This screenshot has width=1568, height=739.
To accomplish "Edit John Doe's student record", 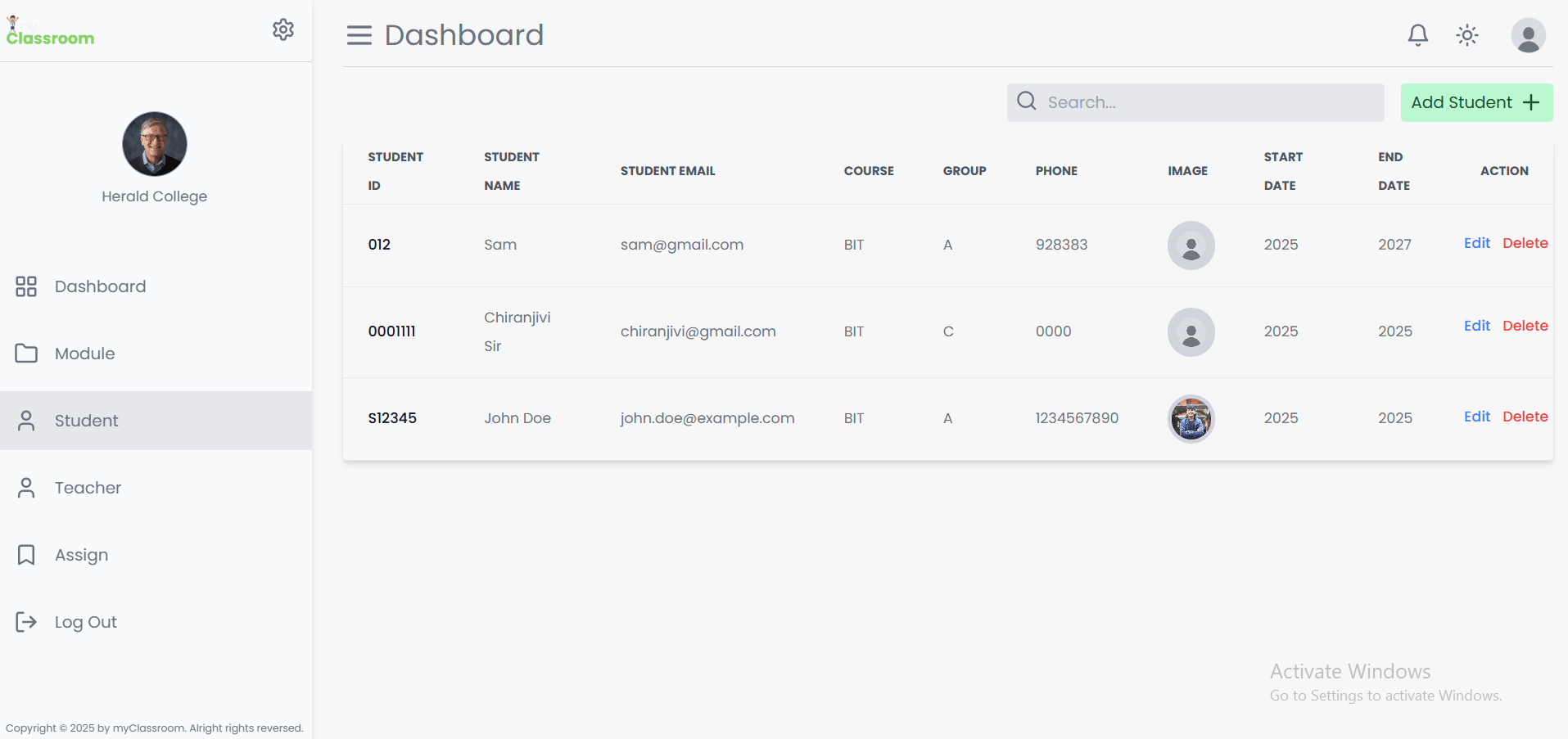I will click(x=1476, y=417).
